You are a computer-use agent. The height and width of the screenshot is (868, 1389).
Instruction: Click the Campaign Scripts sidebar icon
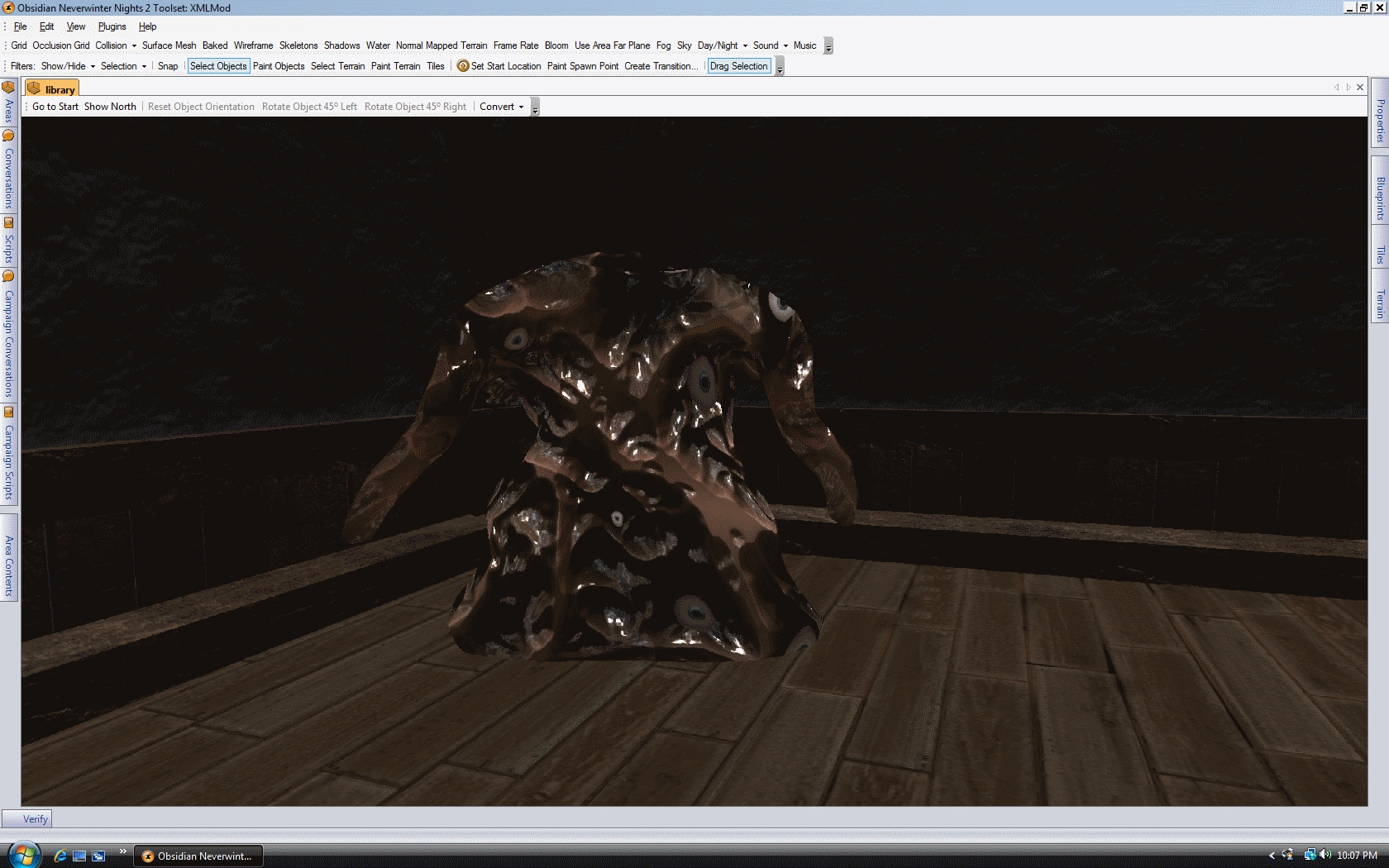[x=8, y=413]
